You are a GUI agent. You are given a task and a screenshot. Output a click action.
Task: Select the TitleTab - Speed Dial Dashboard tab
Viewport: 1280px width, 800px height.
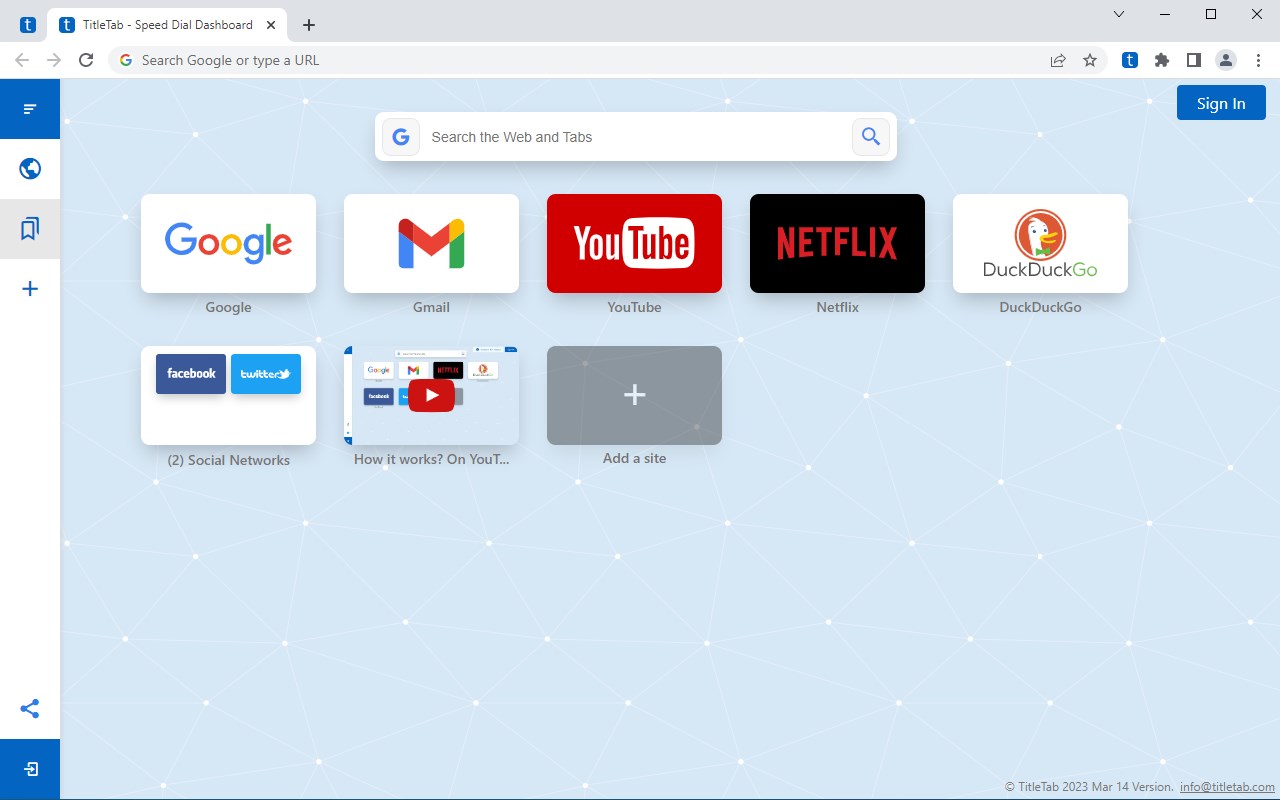(x=167, y=25)
